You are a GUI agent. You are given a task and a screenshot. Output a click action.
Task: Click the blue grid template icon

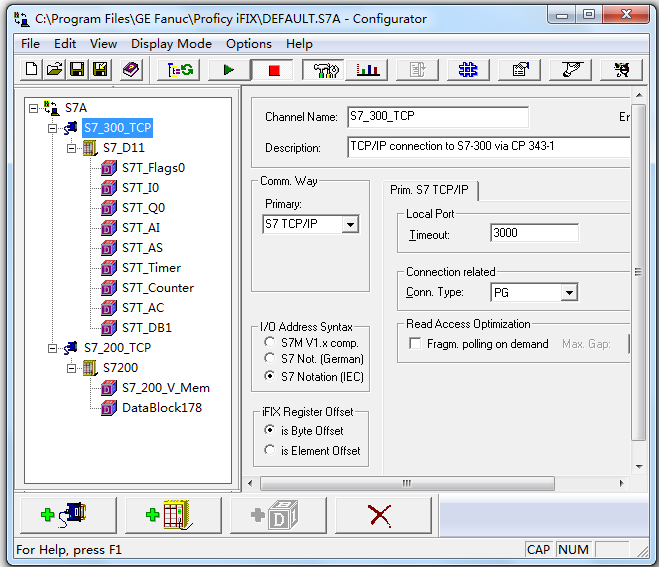click(x=468, y=70)
